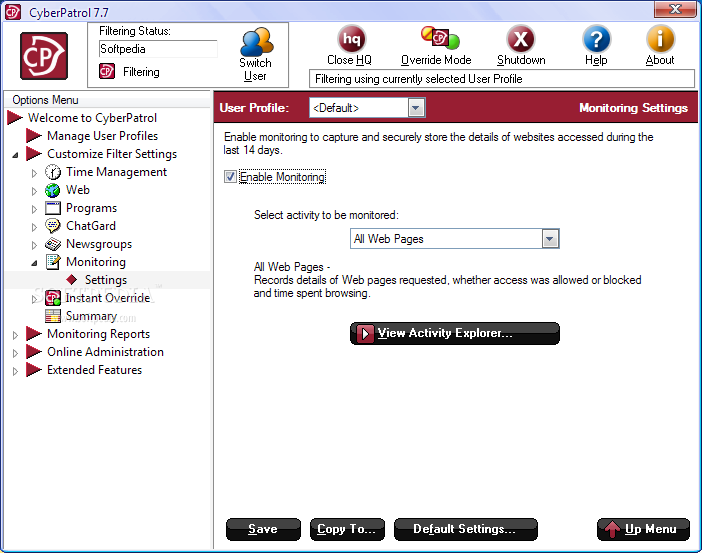Open Online Administration section
This screenshot has width=702, height=553.
pyautogui.click(x=105, y=352)
